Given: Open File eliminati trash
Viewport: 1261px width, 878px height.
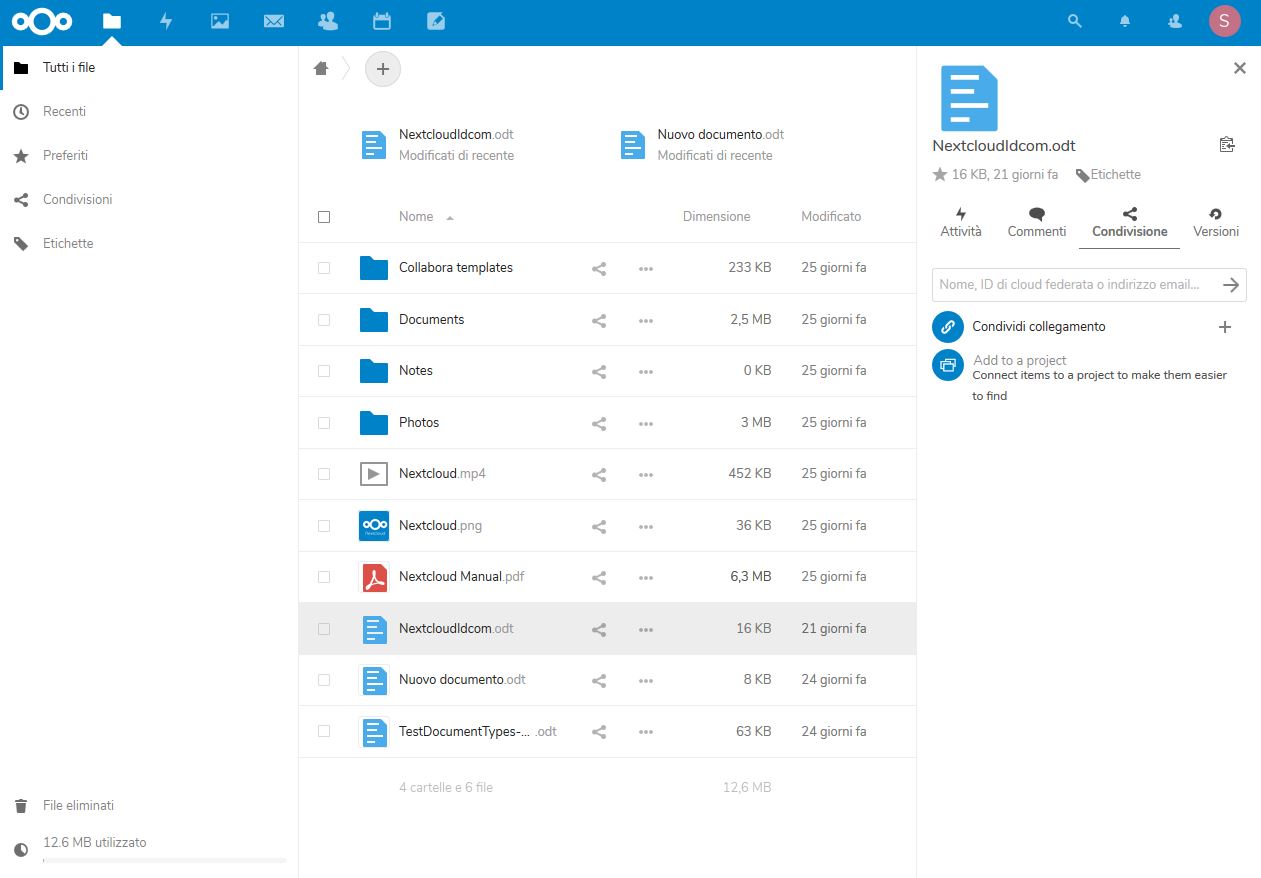Looking at the screenshot, I should click(x=150, y=806).
